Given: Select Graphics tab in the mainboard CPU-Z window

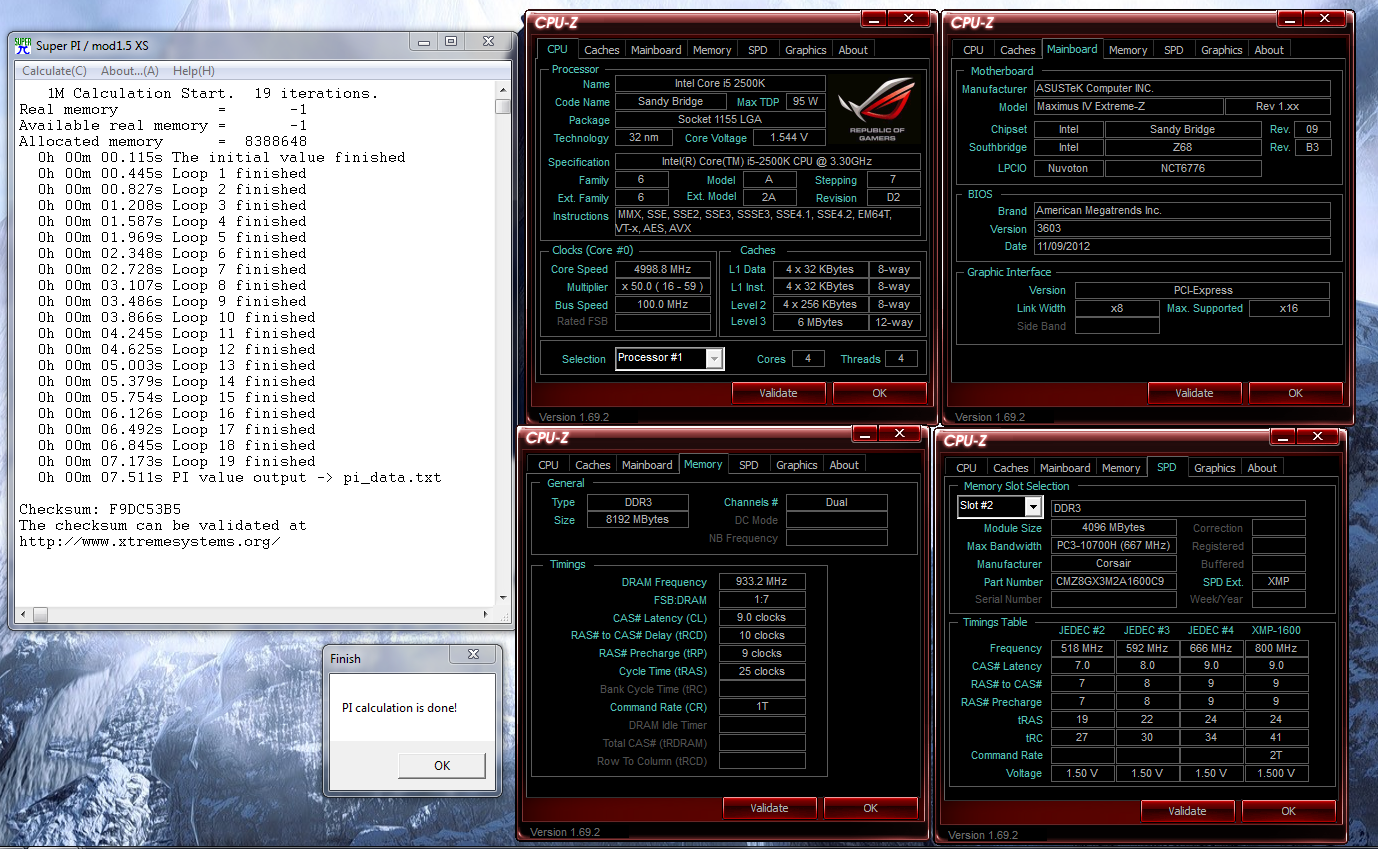Looking at the screenshot, I should point(1222,50).
